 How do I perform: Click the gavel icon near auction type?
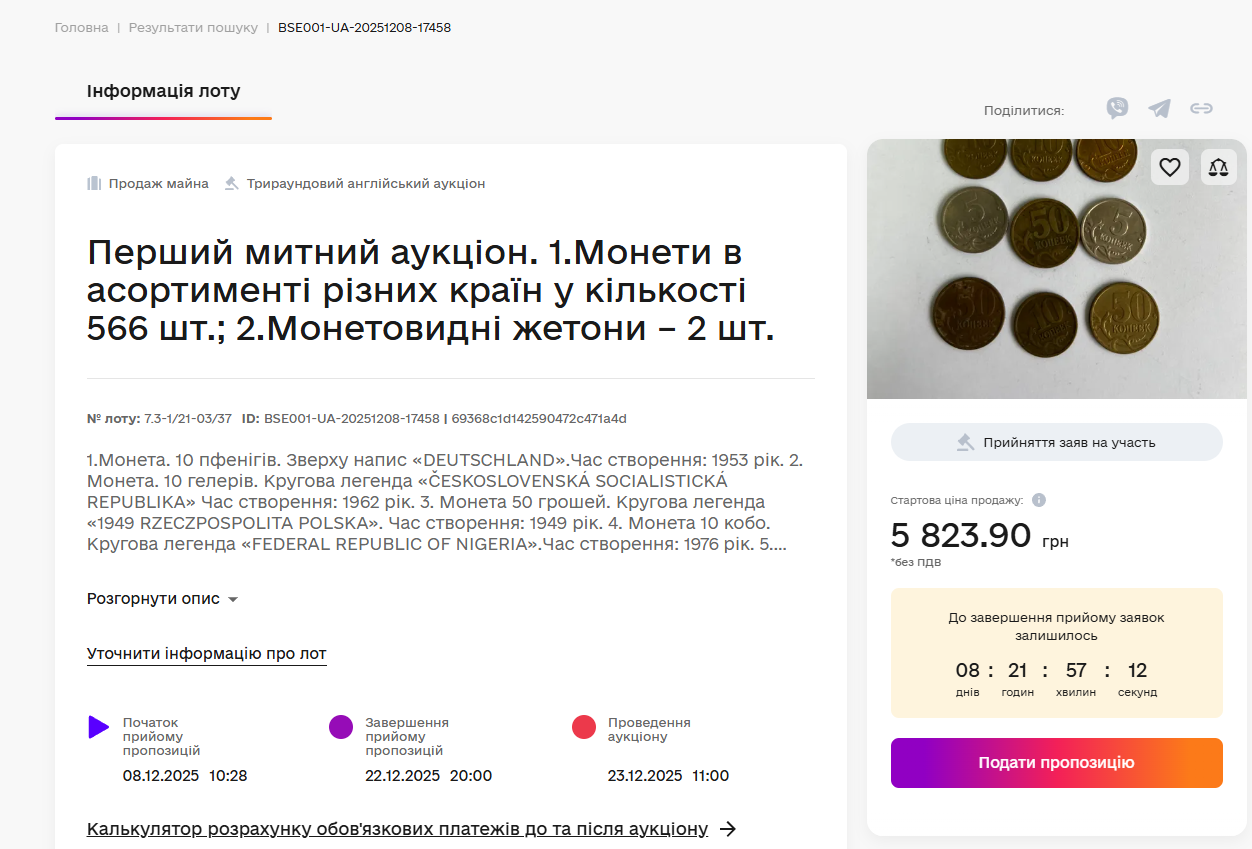[x=232, y=184]
